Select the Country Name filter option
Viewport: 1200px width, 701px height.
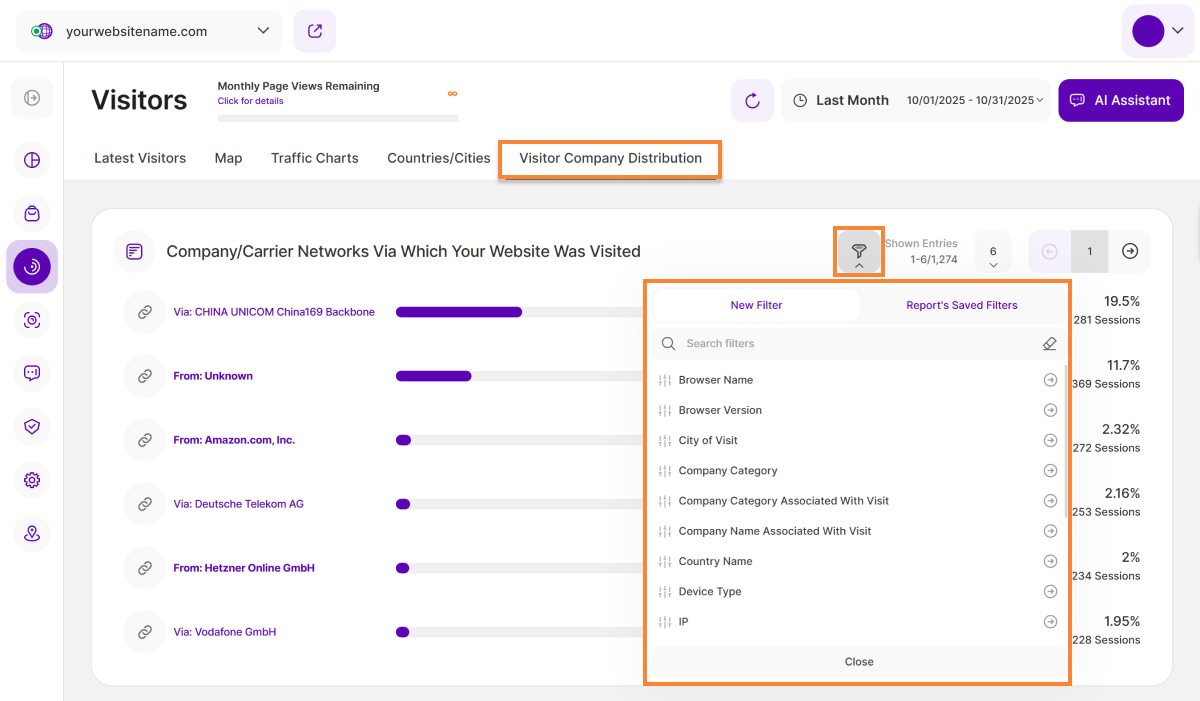715,561
